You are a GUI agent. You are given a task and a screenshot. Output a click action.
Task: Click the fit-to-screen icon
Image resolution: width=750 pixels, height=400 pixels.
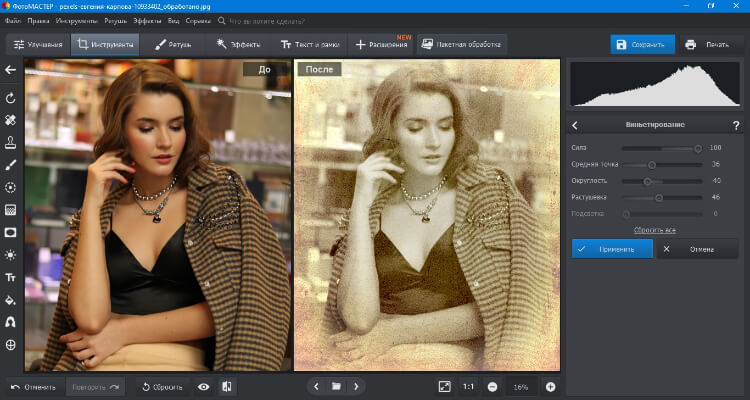444,386
